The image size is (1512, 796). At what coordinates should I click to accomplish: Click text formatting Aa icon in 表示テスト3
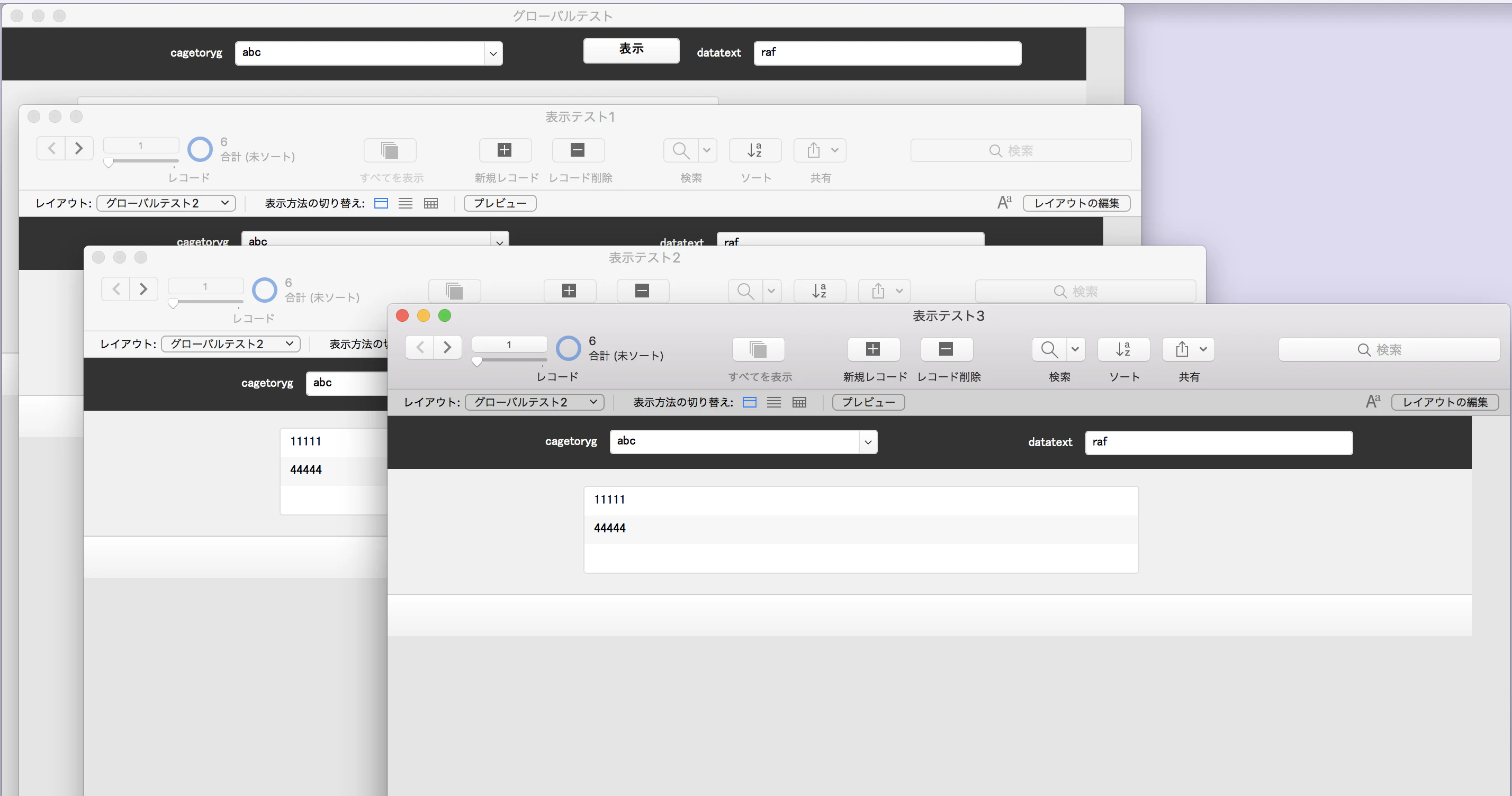1372,401
